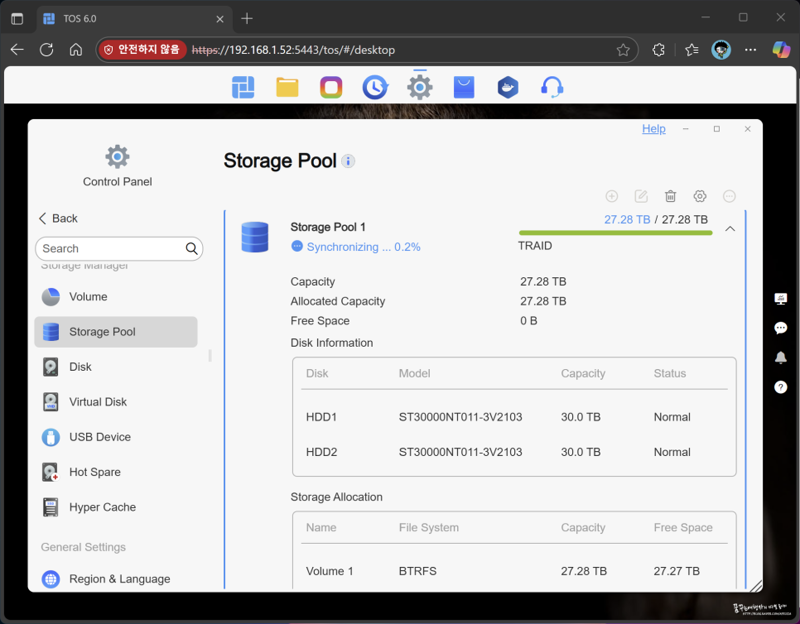The width and height of the screenshot is (800, 624).
Task: Open storage pool settings gear icon
Action: (x=700, y=196)
